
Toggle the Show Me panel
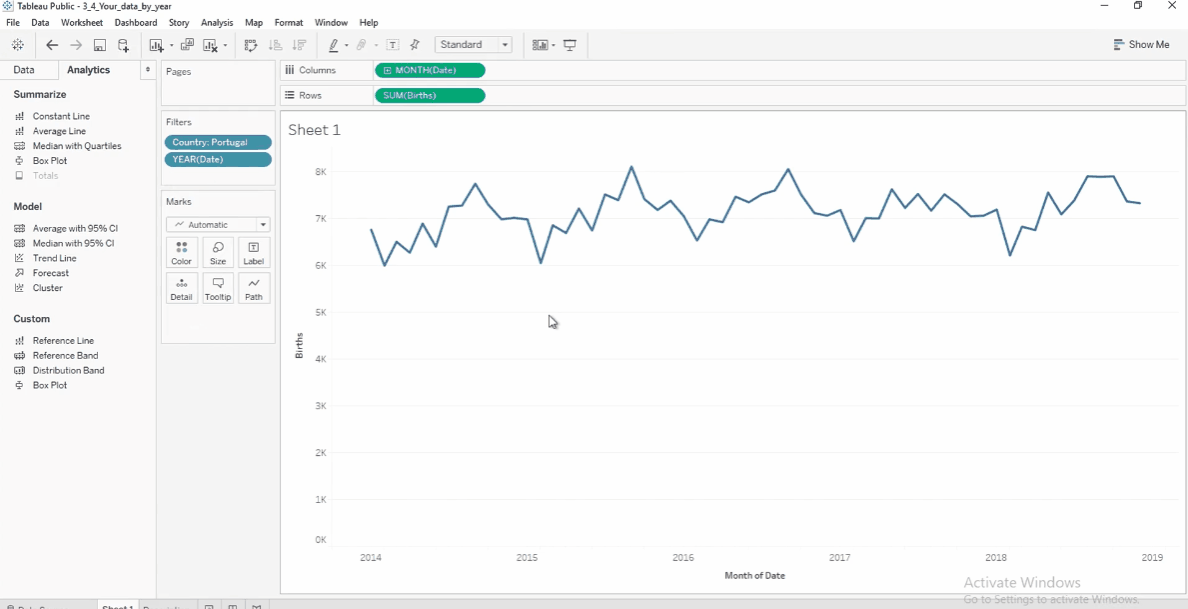click(1141, 45)
